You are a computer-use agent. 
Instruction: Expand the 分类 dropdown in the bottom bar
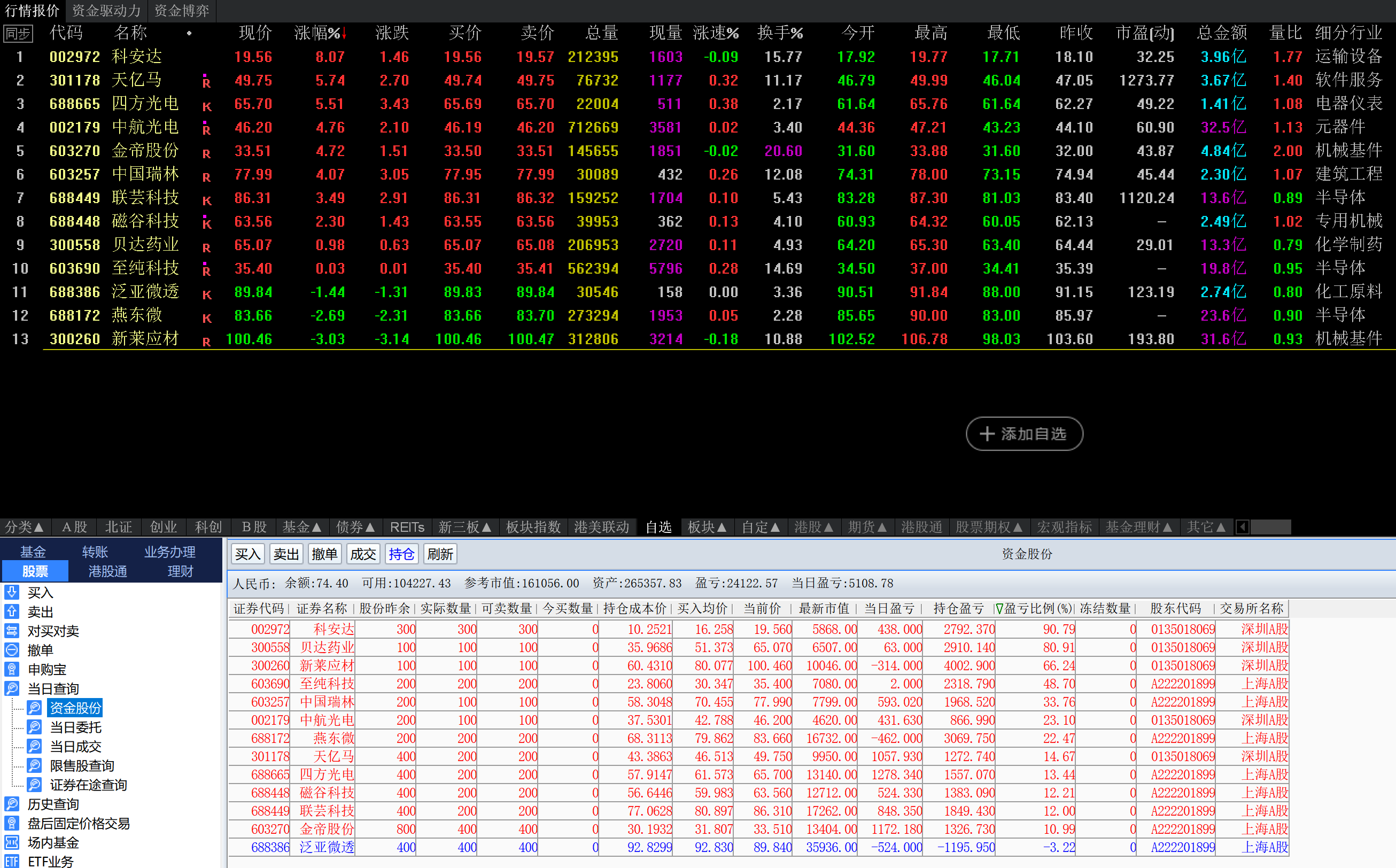coord(24,526)
